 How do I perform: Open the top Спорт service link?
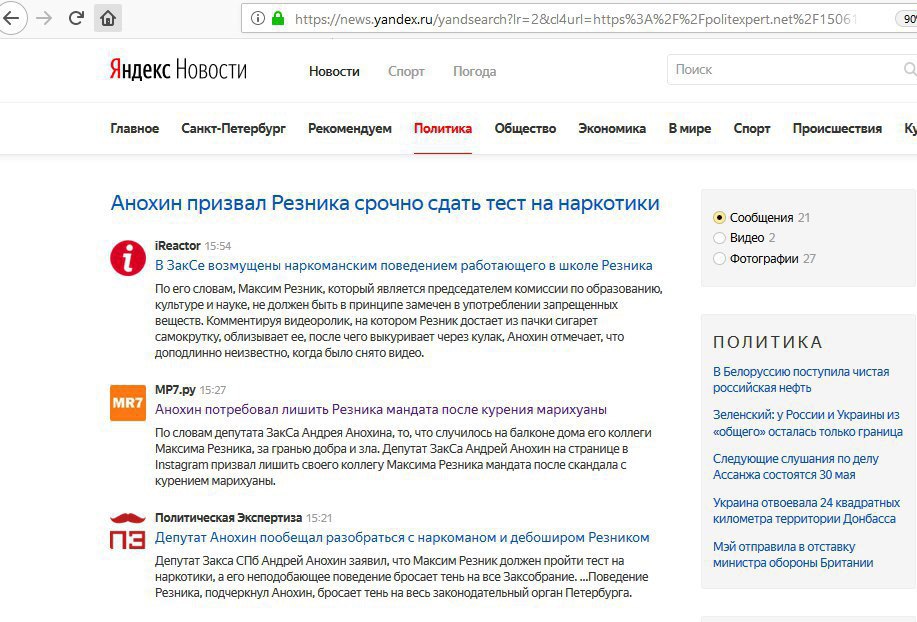(x=406, y=71)
